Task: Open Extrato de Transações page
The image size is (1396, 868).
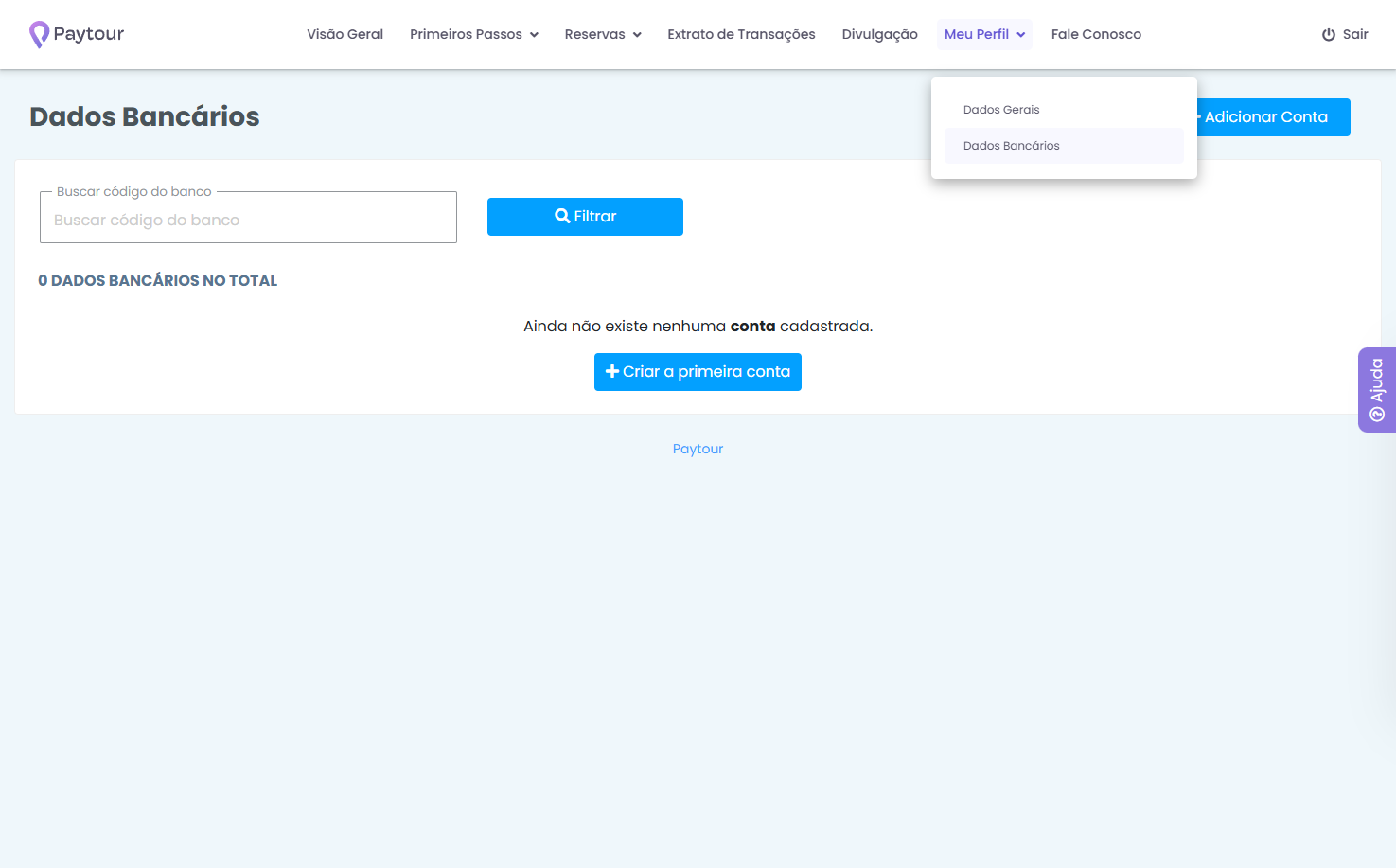Action: (x=741, y=34)
